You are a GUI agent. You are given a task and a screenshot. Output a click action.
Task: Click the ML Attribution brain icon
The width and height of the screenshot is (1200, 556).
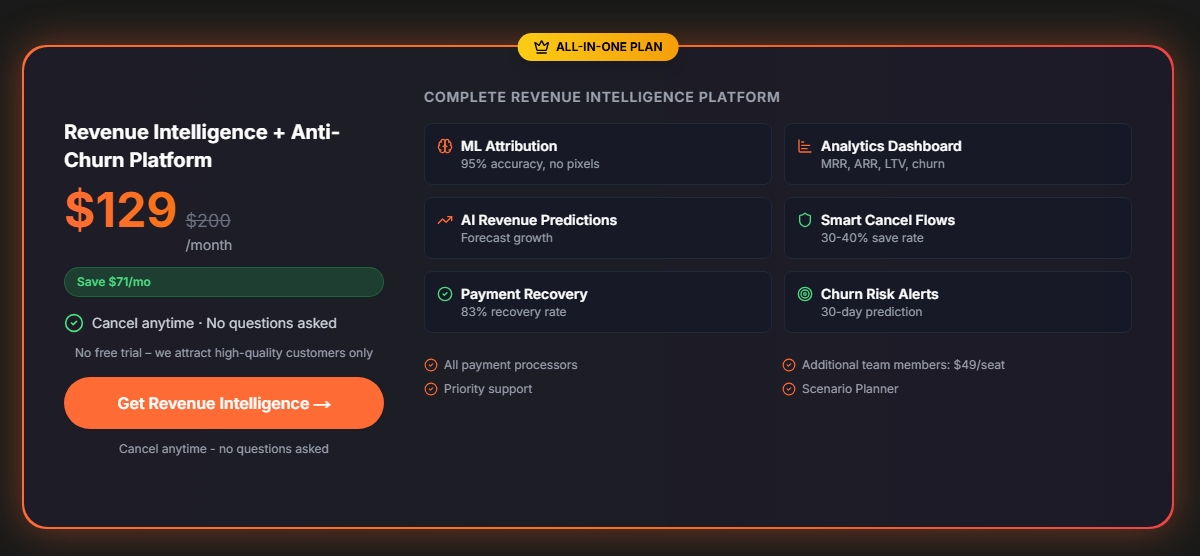(445, 146)
